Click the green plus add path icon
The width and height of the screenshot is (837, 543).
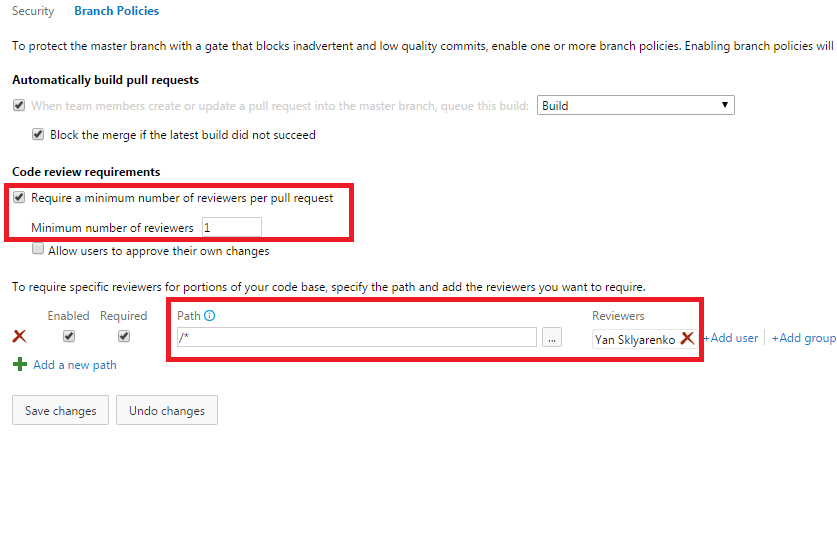point(20,365)
